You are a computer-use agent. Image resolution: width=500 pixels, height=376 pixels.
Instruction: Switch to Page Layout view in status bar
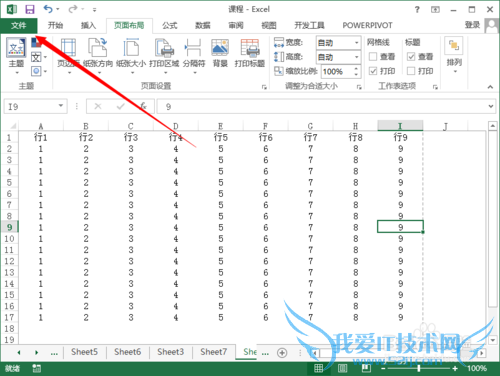342,368
